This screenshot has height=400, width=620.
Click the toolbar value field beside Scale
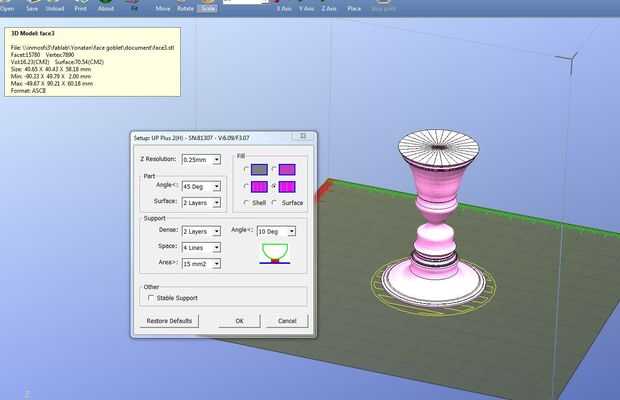[245, 2]
